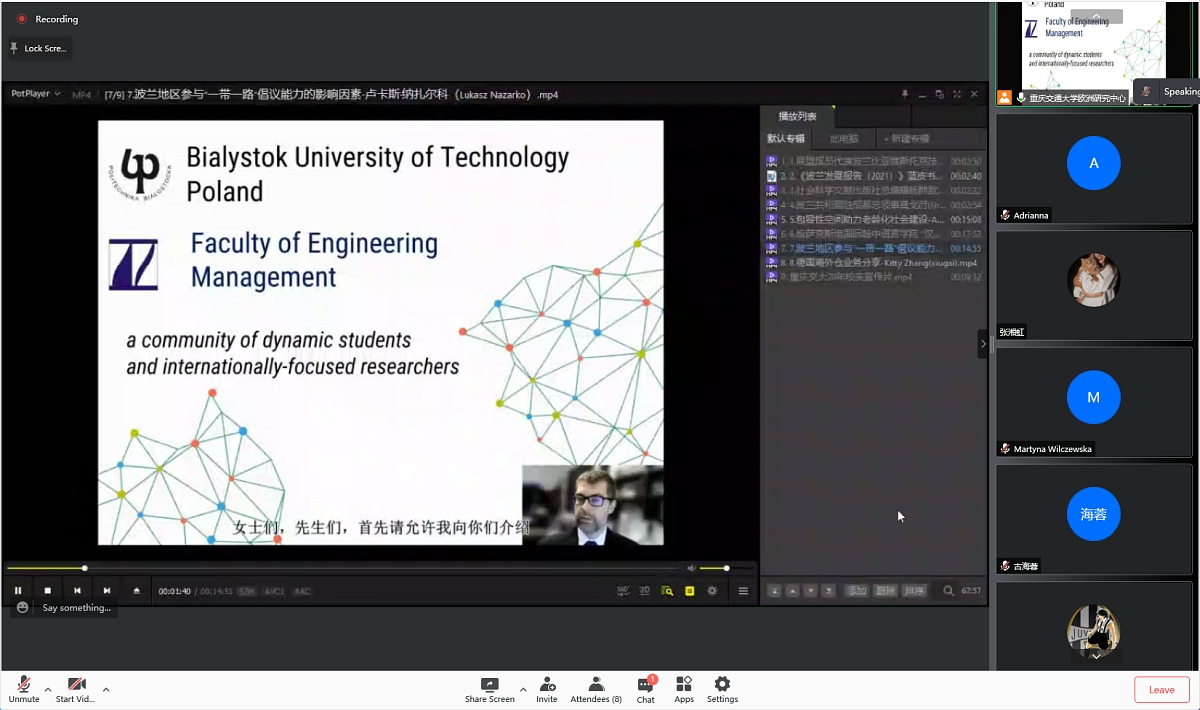Viewport: 1200px width, 710px height.
Task: Select playlist item 5 with duration 00:15:08
Action: pos(874,219)
